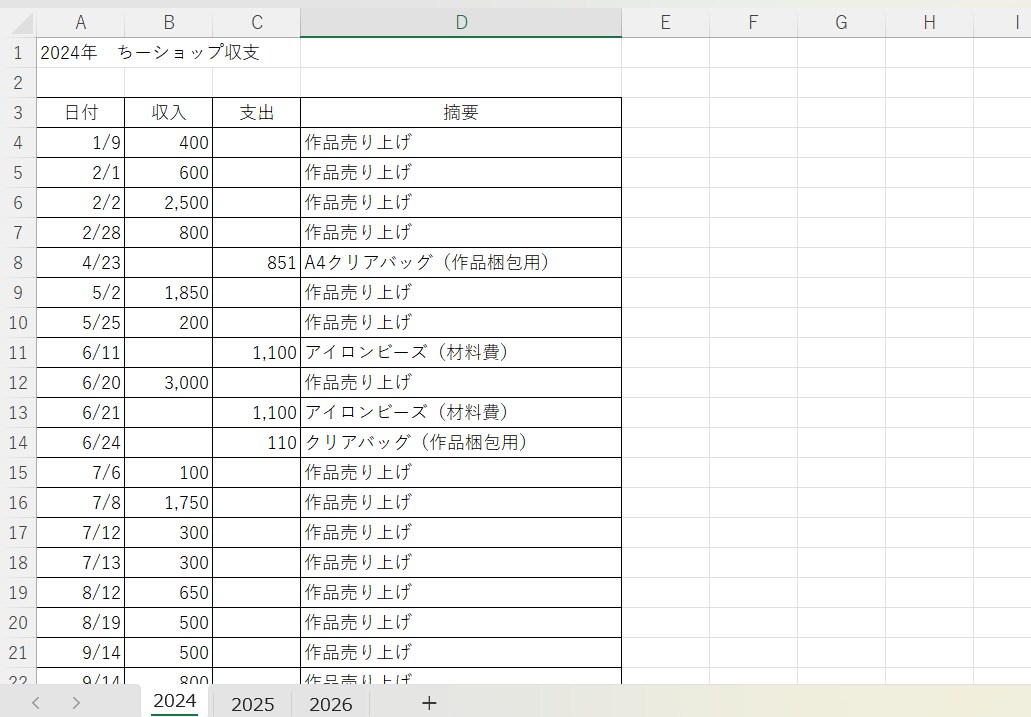Select cell 'クリアバッグ（作品梱包用）' in row 14
This screenshot has height=717, width=1031.
(461, 443)
